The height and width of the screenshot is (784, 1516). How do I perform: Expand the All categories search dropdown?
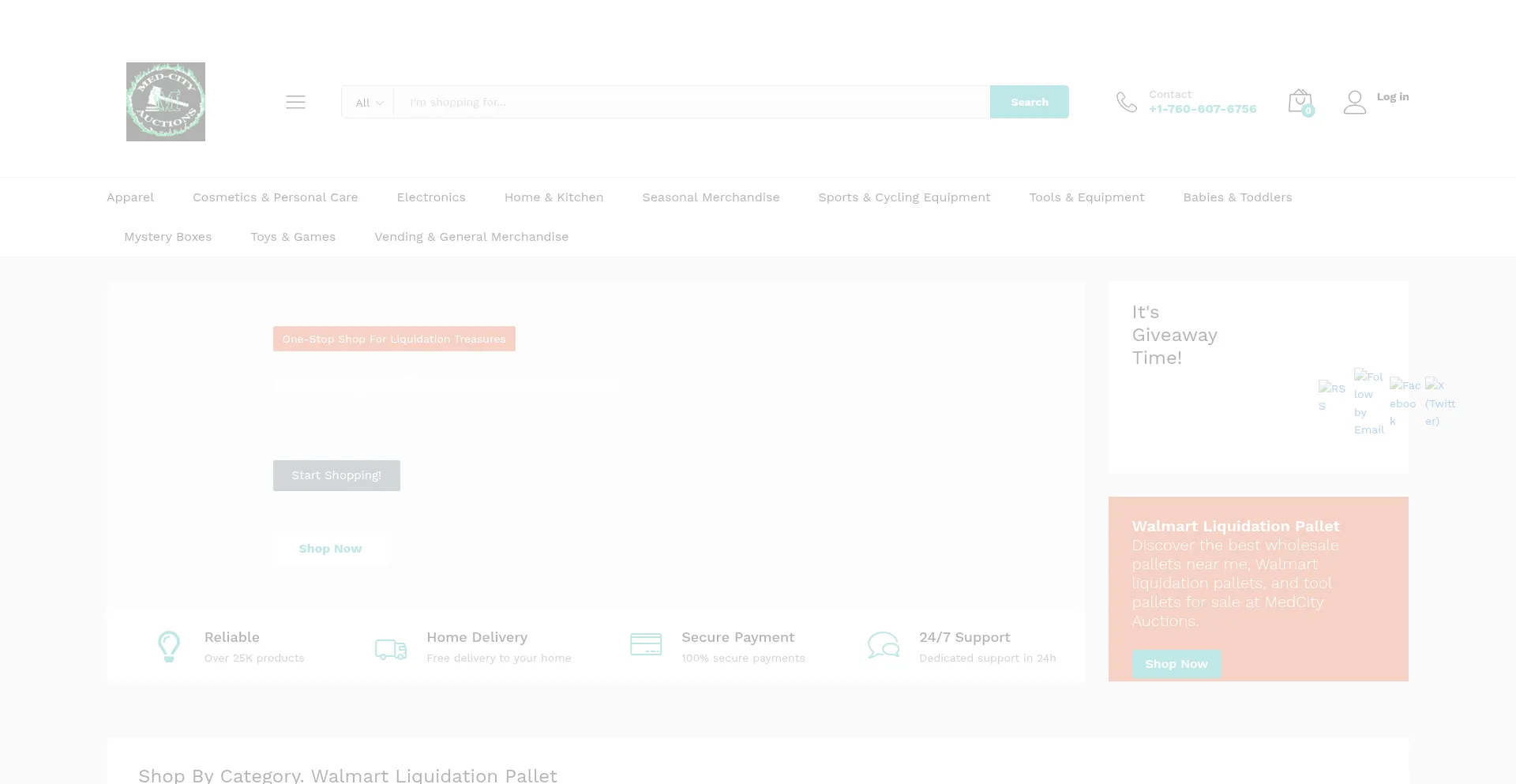pyautogui.click(x=368, y=103)
